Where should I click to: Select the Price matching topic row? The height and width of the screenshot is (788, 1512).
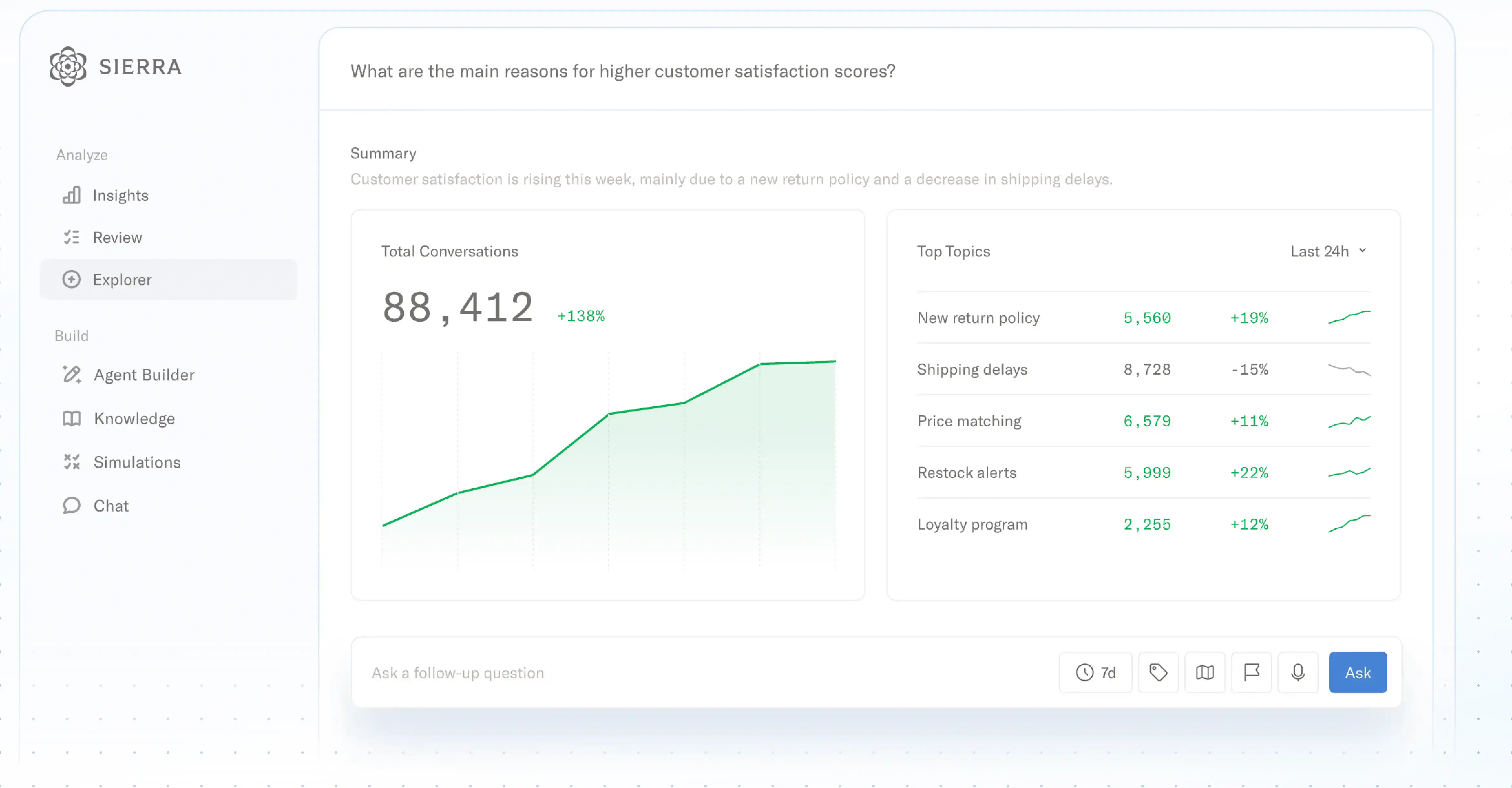click(x=1144, y=421)
